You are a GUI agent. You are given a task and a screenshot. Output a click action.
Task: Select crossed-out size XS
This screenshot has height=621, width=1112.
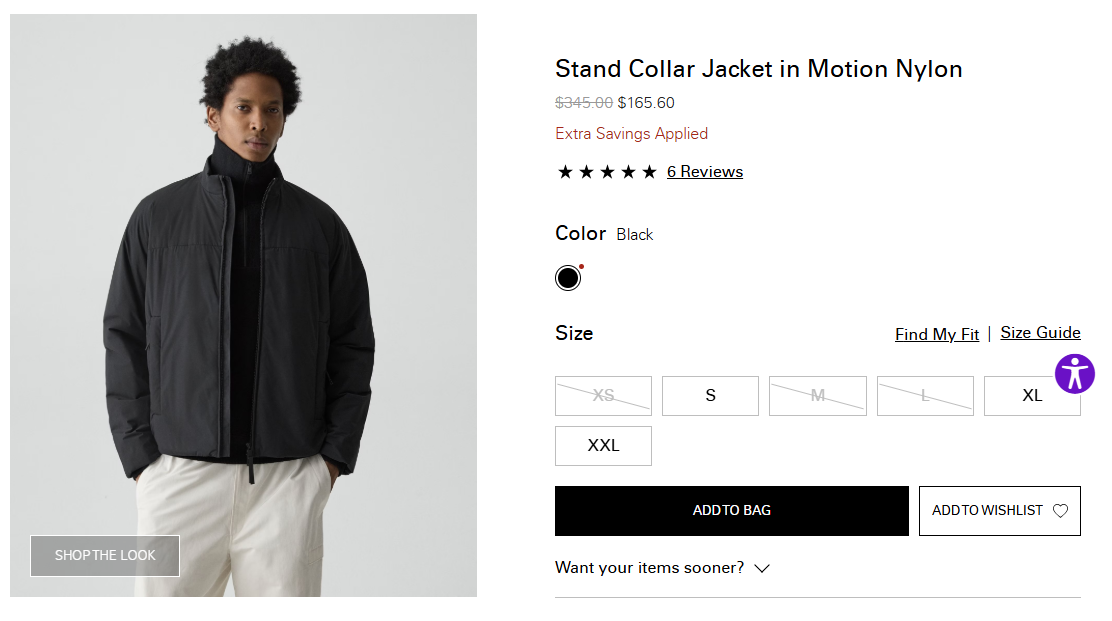(x=603, y=396)
